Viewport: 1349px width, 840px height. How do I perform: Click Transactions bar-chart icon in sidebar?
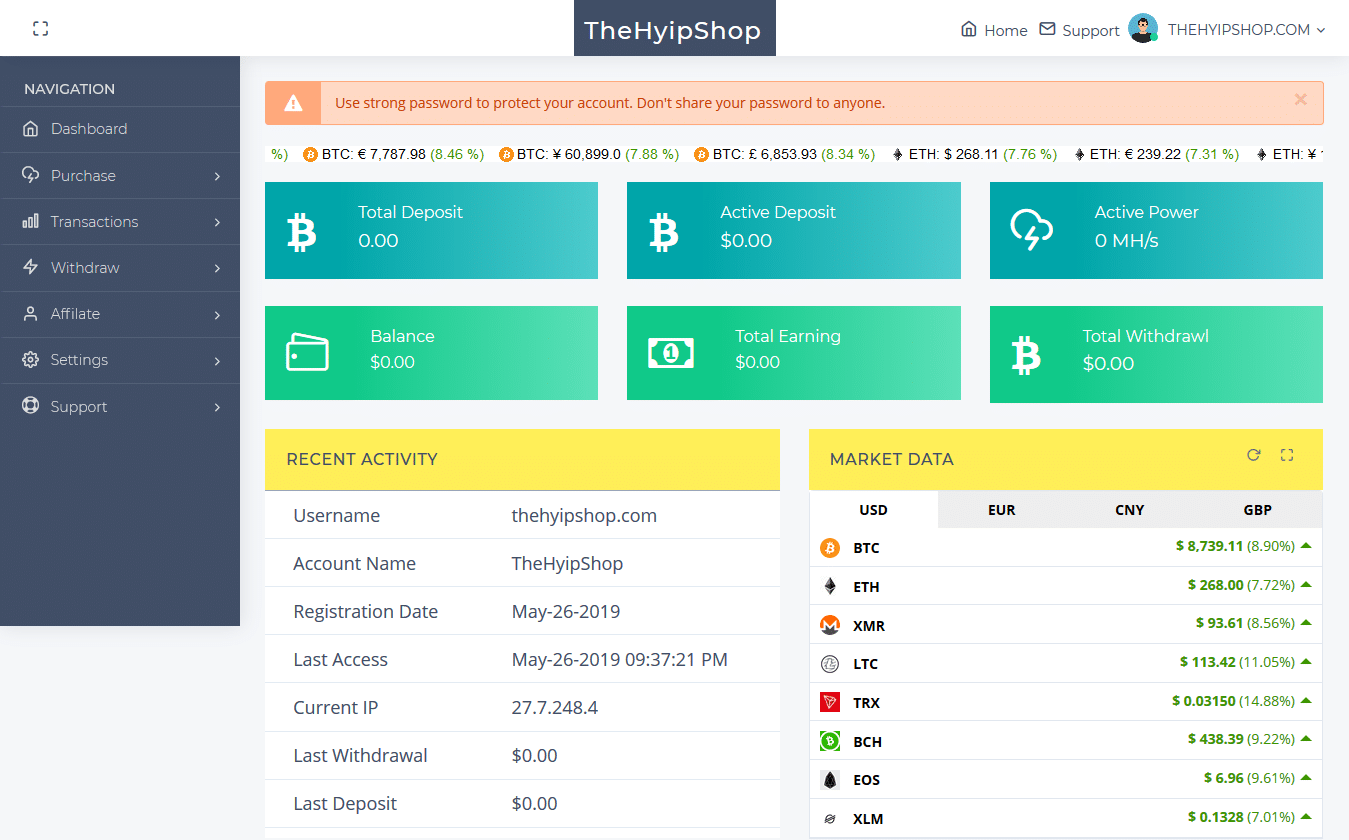point(31,221)
